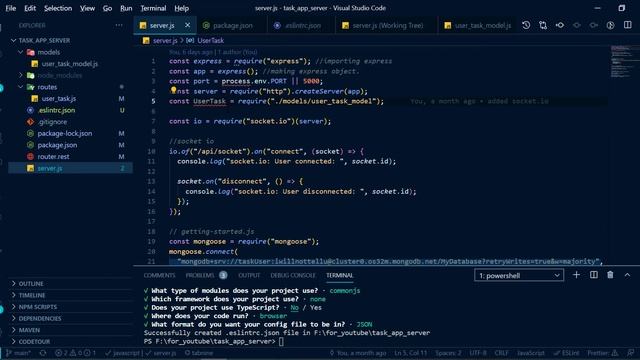Image resolution: width=640 pixels, height=360 pixels.
Task: Collapse the routes folder
Action: [20, 87]
